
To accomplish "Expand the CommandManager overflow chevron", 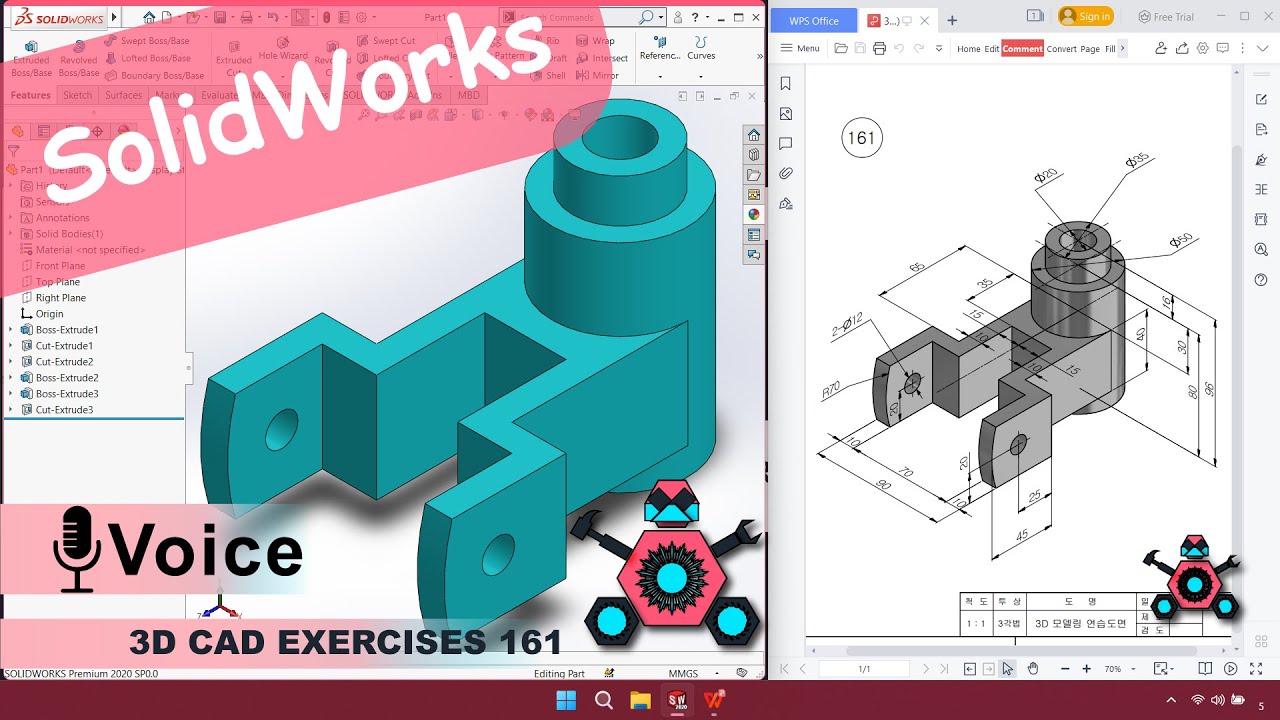I will pos(759,57).
